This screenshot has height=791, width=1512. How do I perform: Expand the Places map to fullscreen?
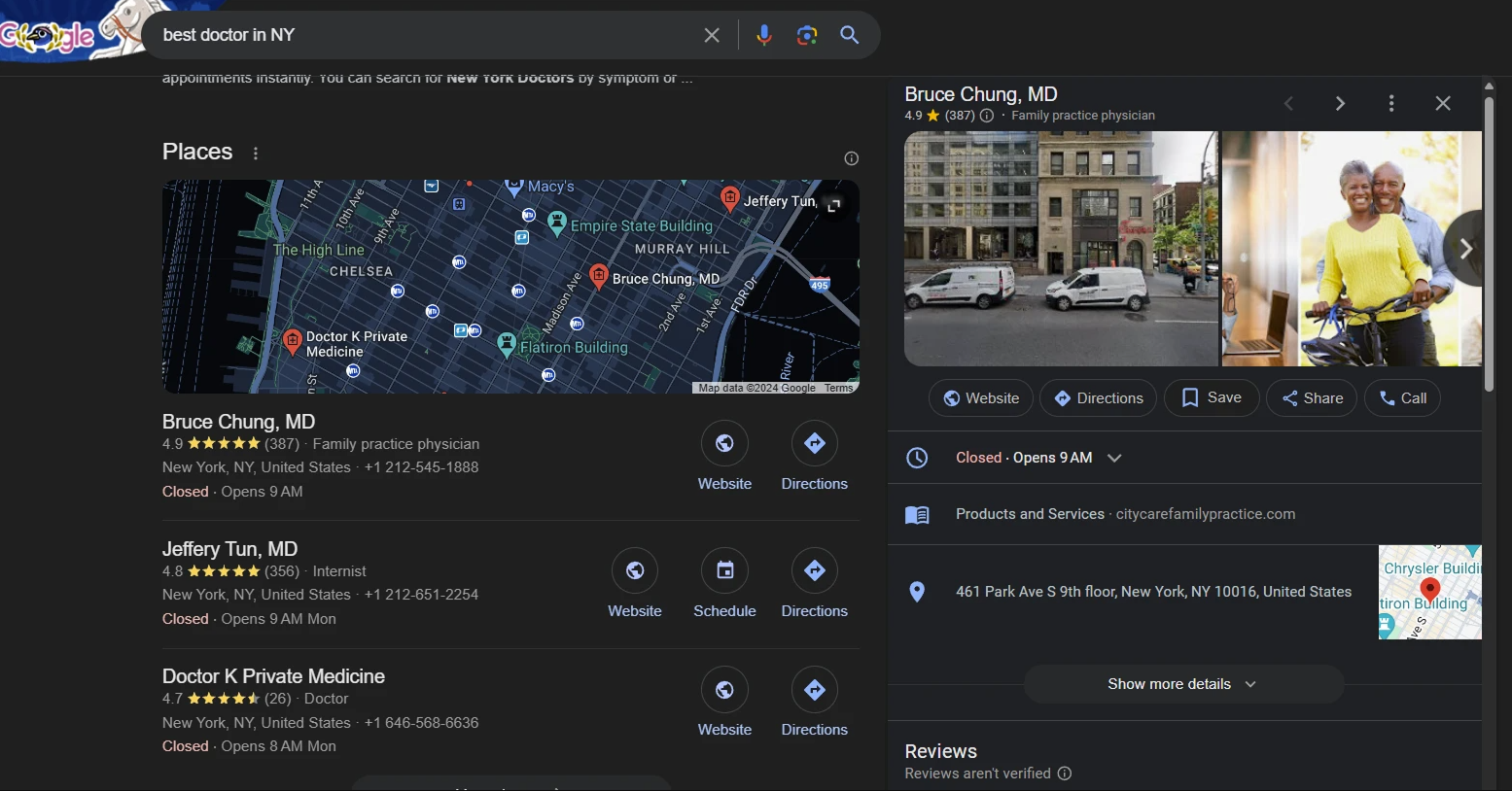(833, 206)
